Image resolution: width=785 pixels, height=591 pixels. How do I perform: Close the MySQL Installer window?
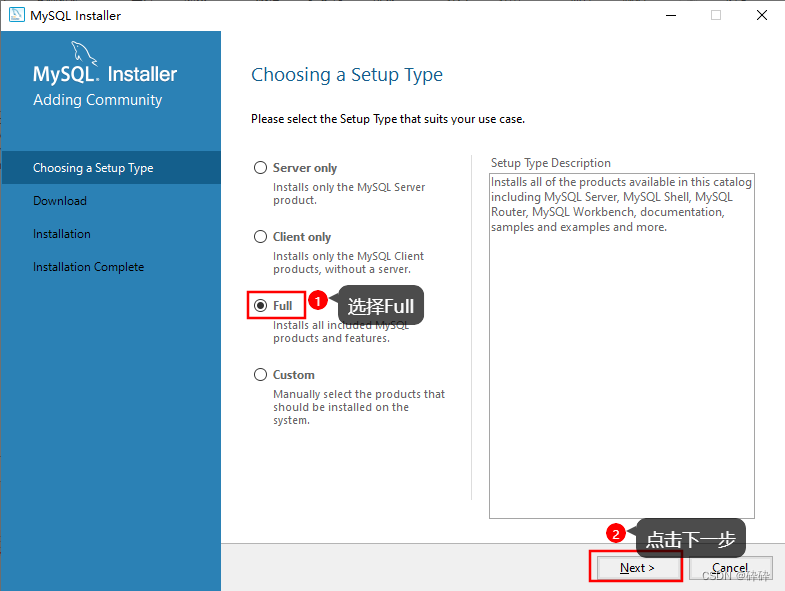761,15
